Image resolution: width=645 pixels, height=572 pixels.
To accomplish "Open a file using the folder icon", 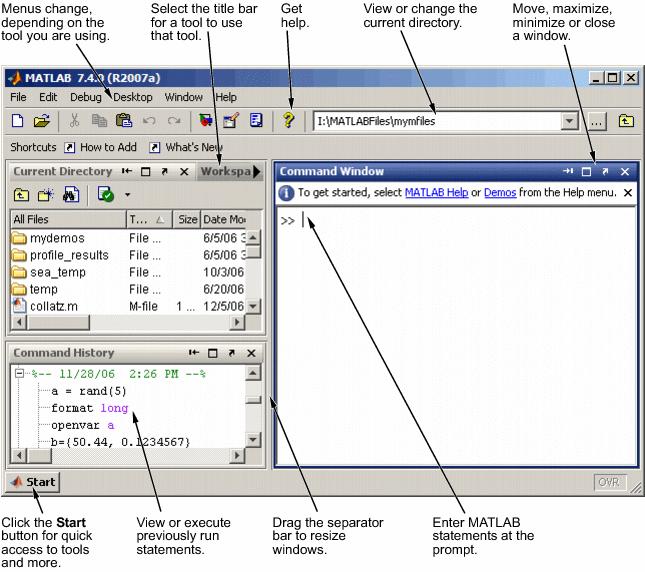I will (42, 121).
